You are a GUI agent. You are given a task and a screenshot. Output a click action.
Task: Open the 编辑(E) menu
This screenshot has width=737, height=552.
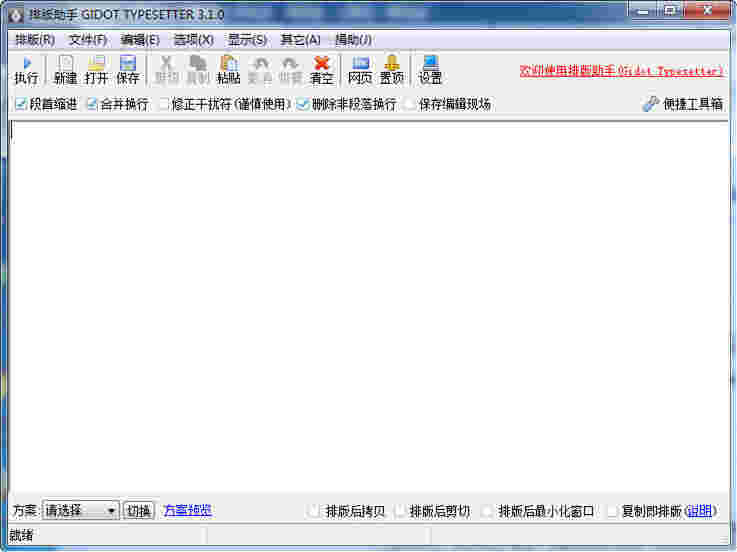pos(140,40)
